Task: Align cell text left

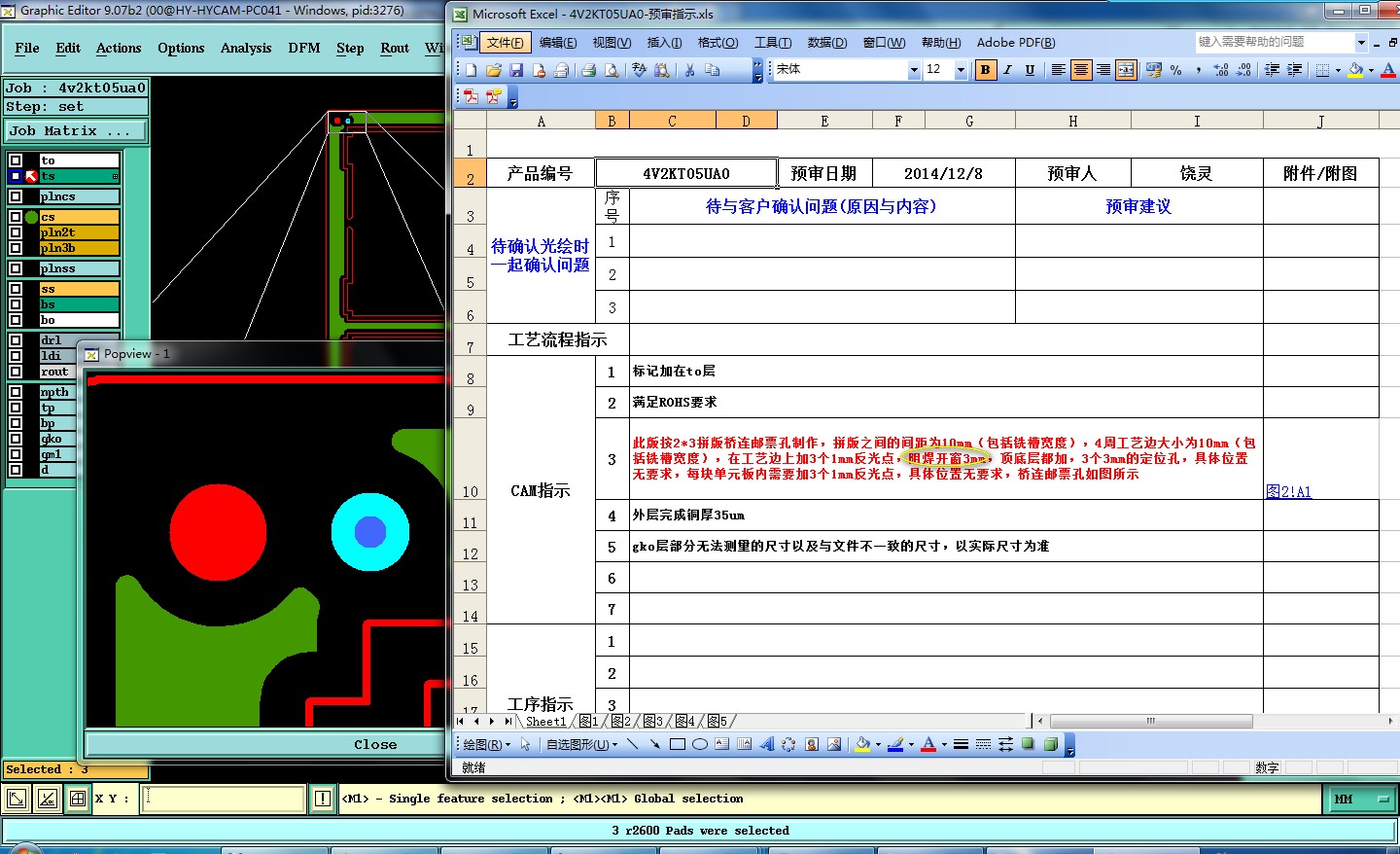Action: point(1058,70)
